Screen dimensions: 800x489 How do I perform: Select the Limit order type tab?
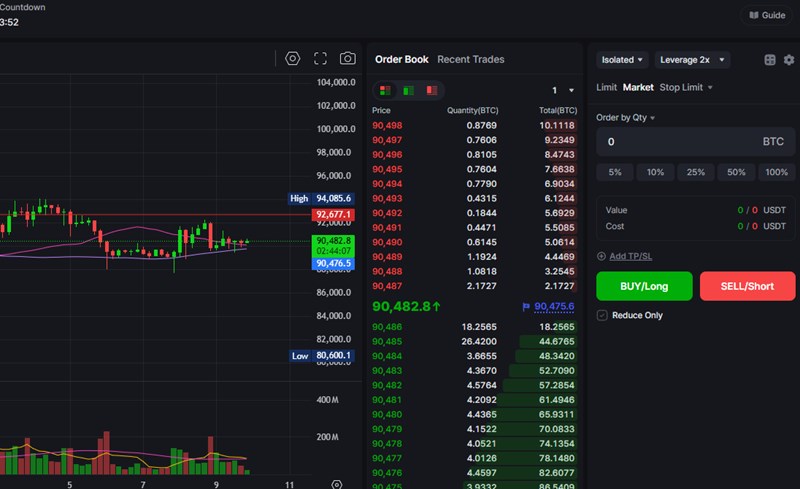click(x=606, y=87)
